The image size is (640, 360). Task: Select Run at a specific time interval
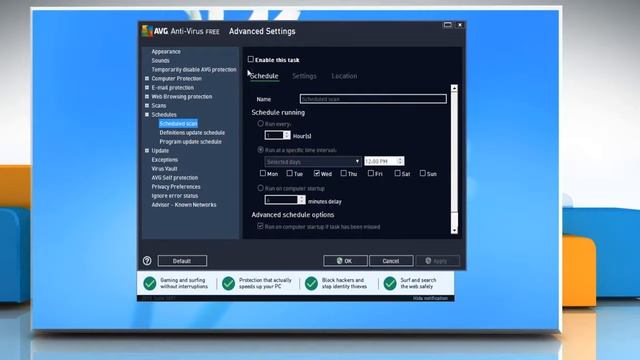click(260, 150)
